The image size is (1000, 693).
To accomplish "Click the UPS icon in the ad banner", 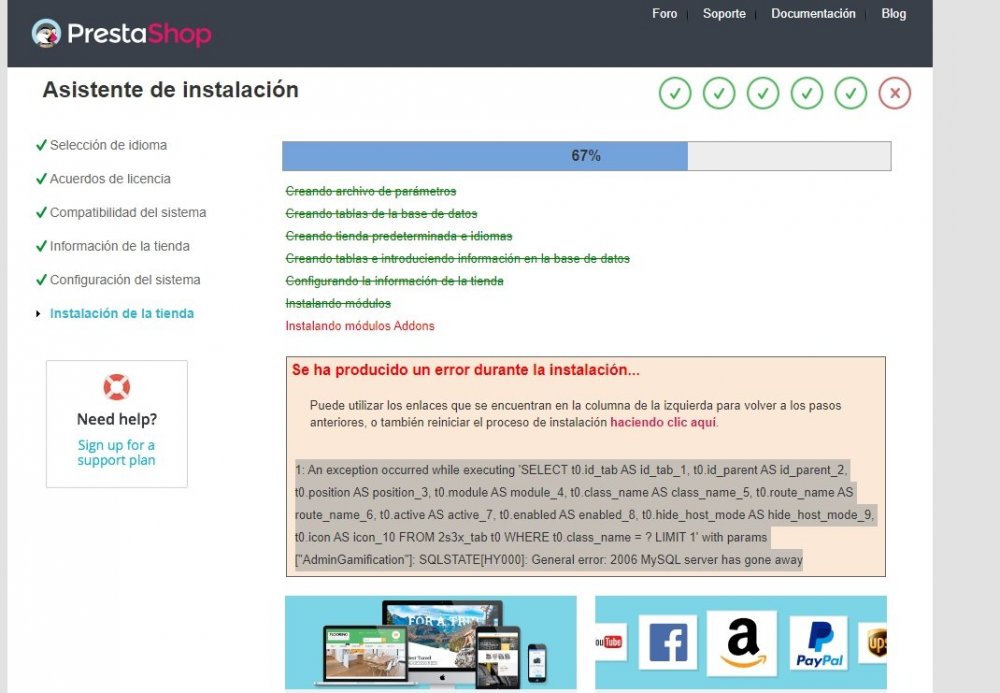I will click(877, 641).
